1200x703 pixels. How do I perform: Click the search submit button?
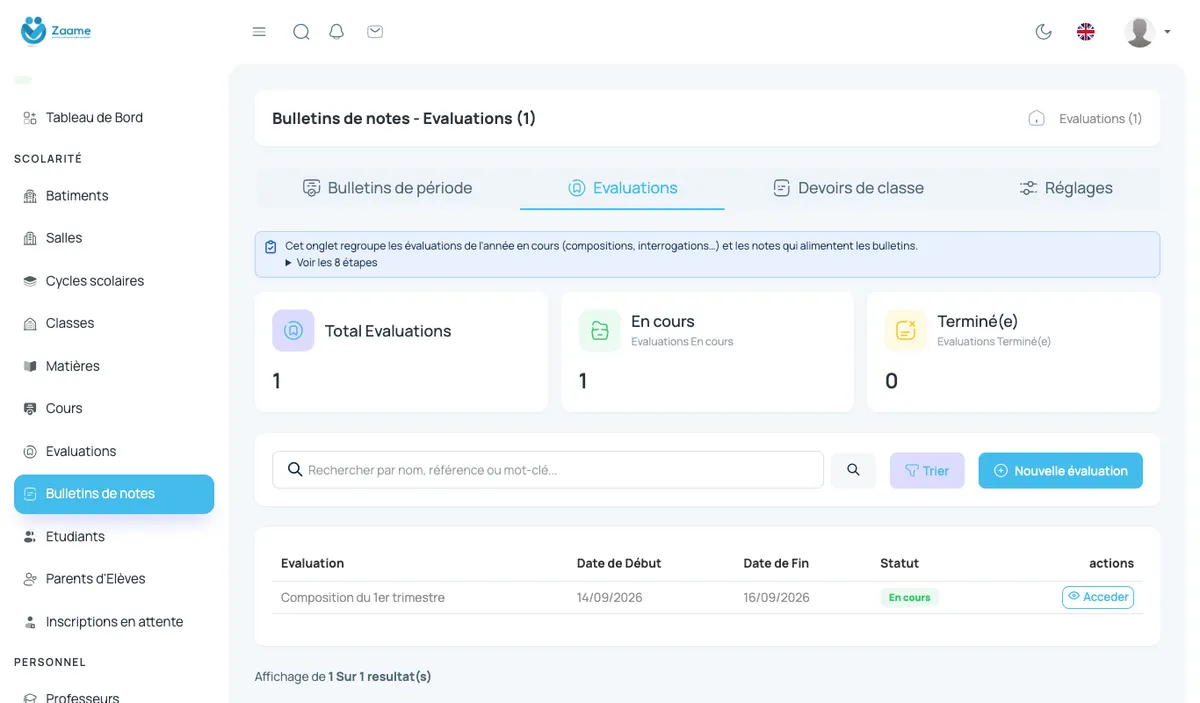click(x=853, y=470)
